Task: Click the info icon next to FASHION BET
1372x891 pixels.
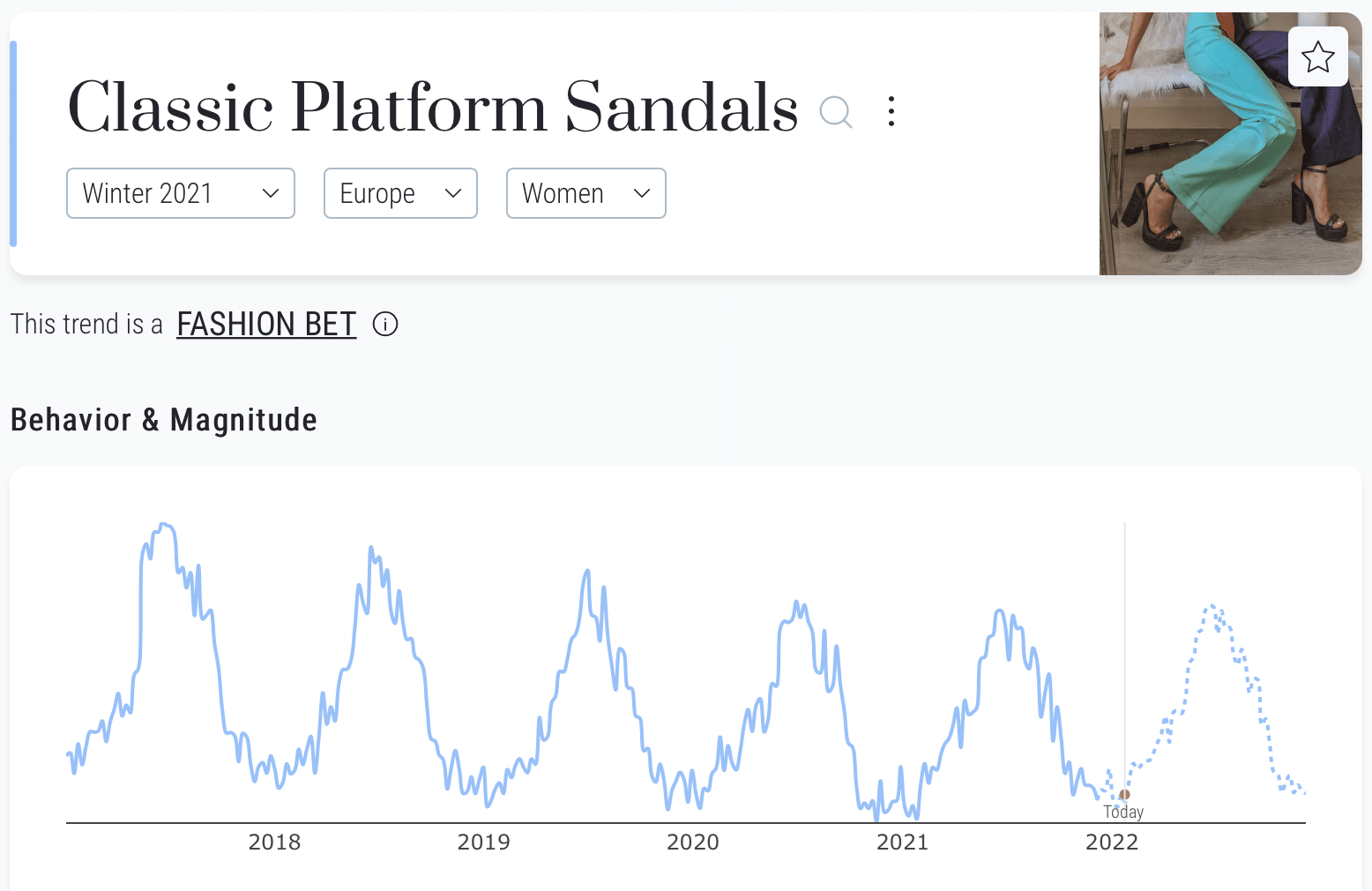Action: tap(385, 325)
